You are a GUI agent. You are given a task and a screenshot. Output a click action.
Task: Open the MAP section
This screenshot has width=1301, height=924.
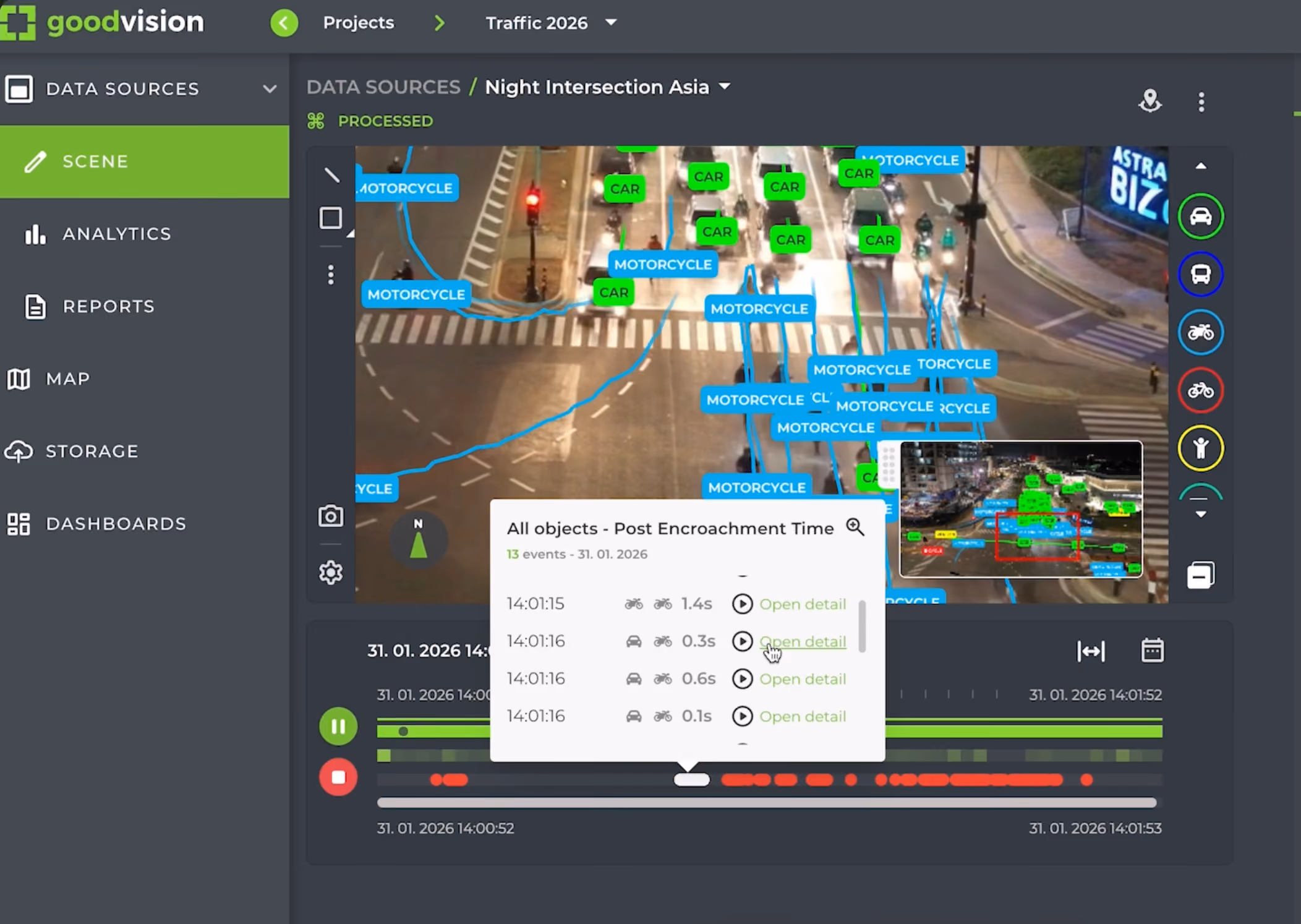(x=145, y=379)
